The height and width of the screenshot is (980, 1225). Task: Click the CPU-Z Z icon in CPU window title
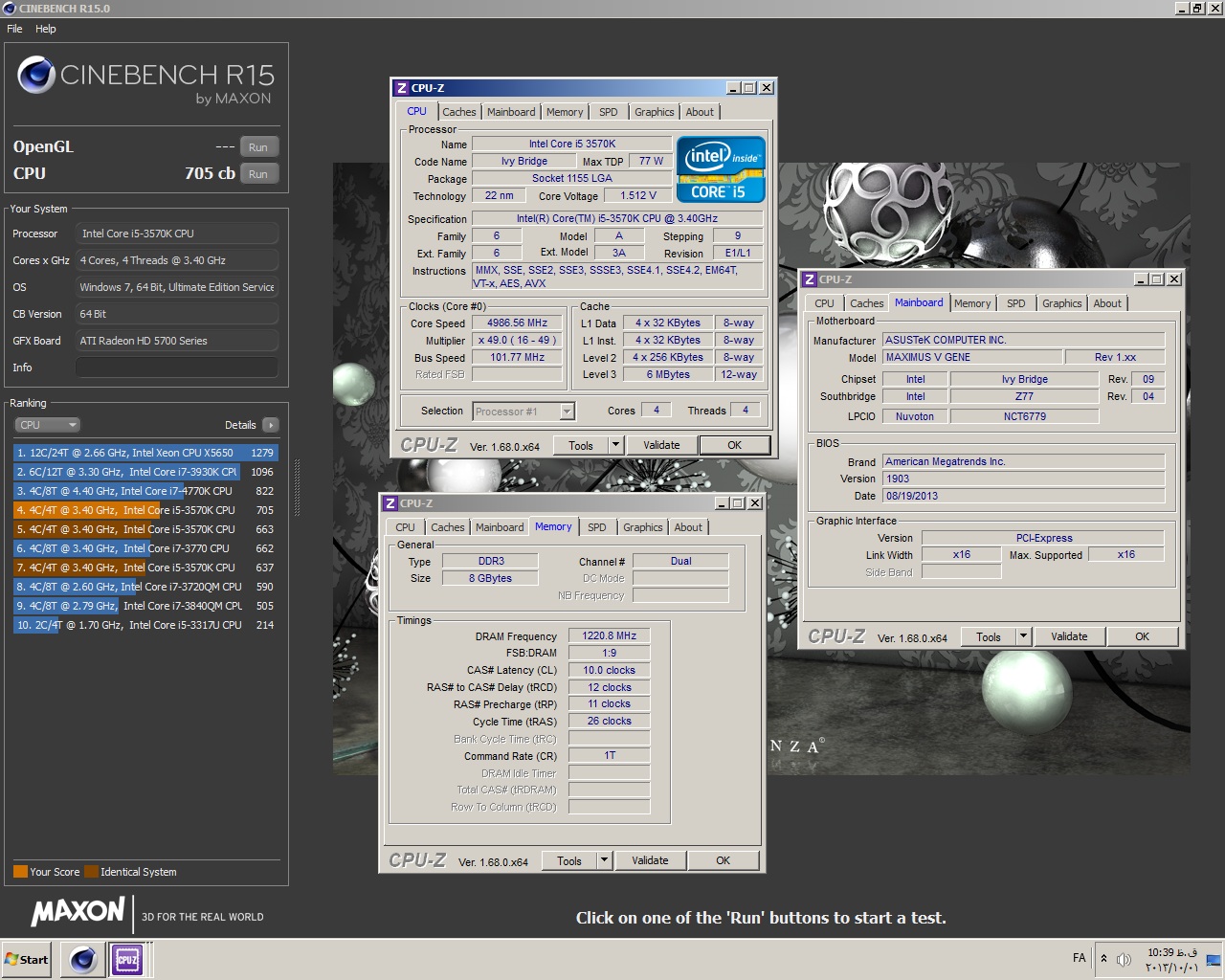tap(402, 88)
